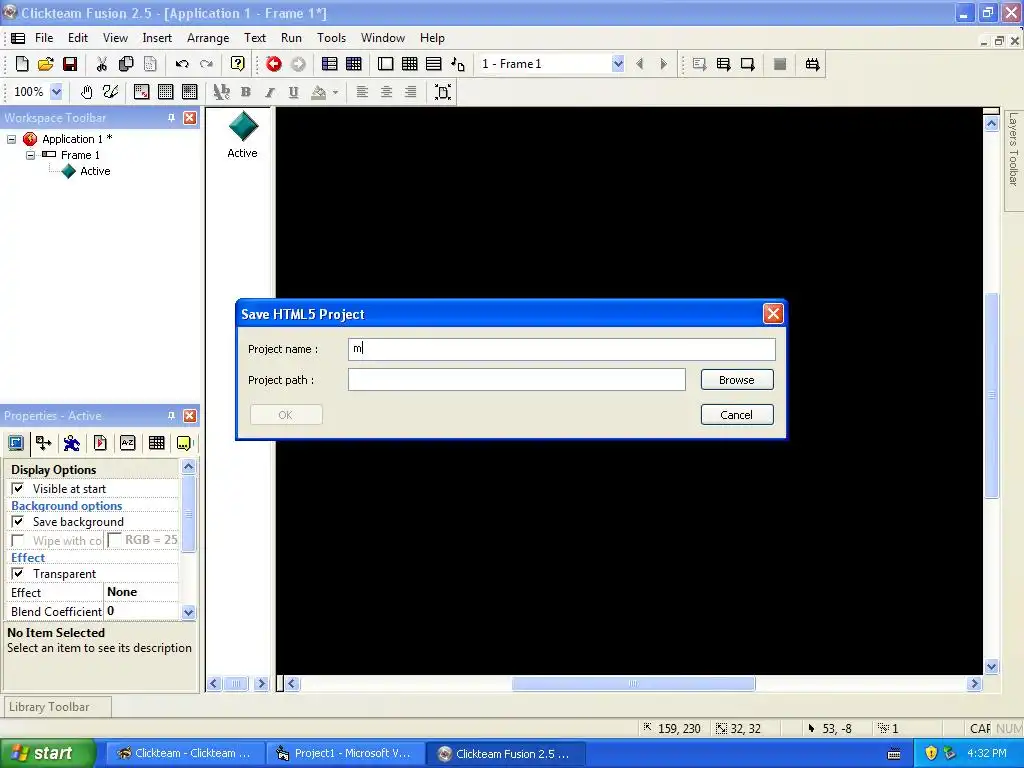Click Cancel in Save HTML5 Project dialog
This screenshot has width=1024, height=768.
(737, 415)
